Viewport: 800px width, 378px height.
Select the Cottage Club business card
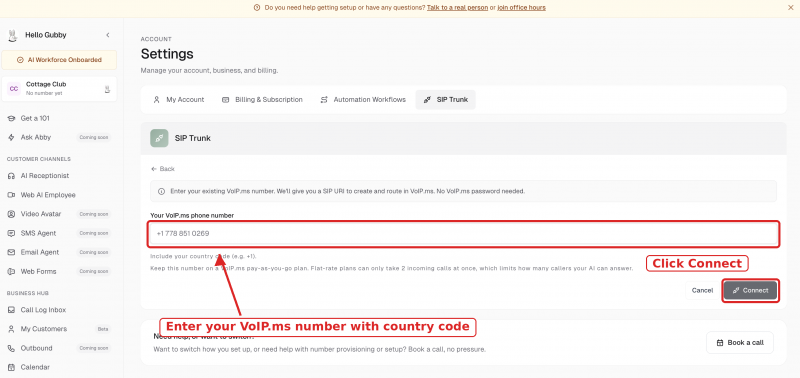pos(59,89)
